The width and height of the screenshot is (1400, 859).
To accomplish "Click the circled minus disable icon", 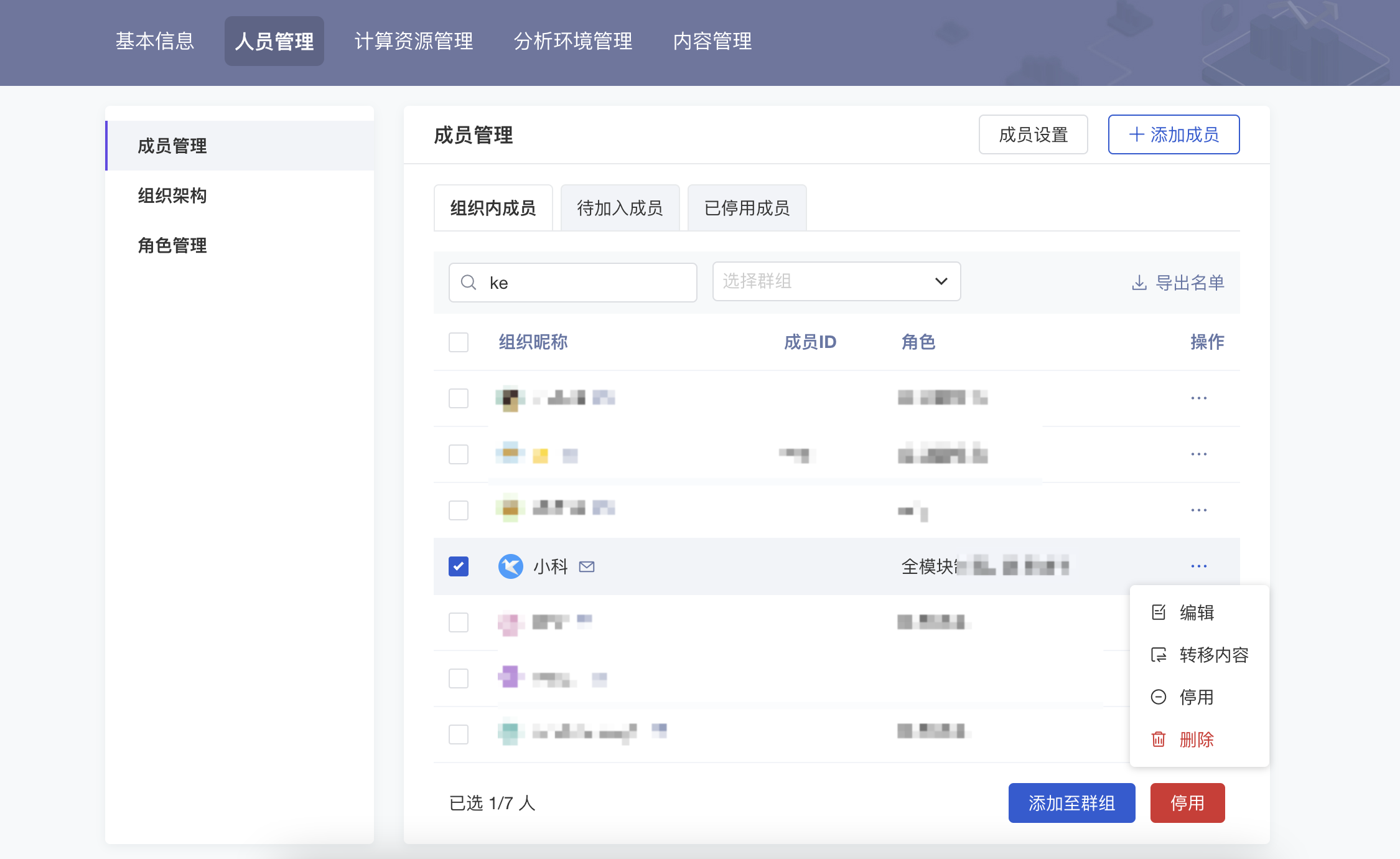I will pos(1159,697).
